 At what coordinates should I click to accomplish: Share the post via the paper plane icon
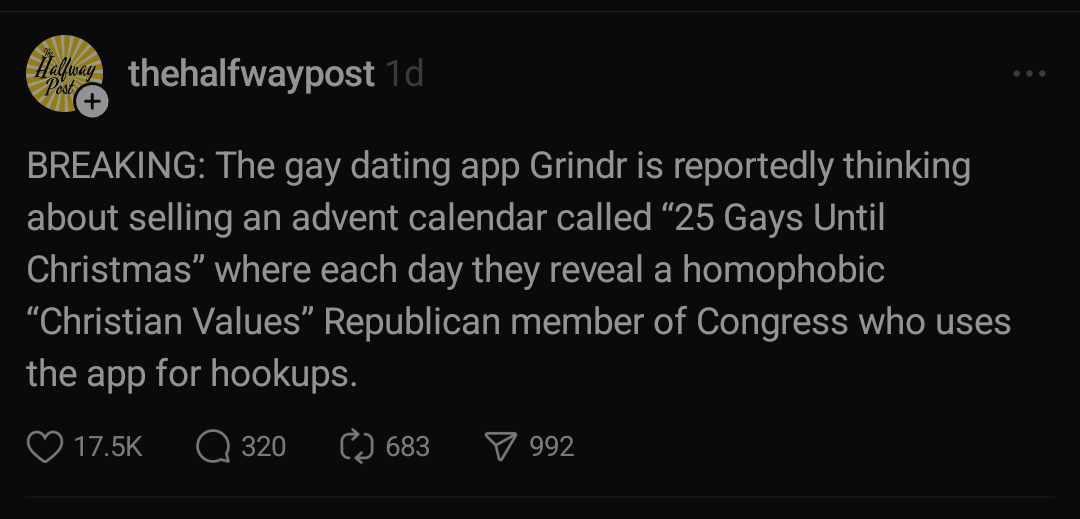tap(500, 447)
